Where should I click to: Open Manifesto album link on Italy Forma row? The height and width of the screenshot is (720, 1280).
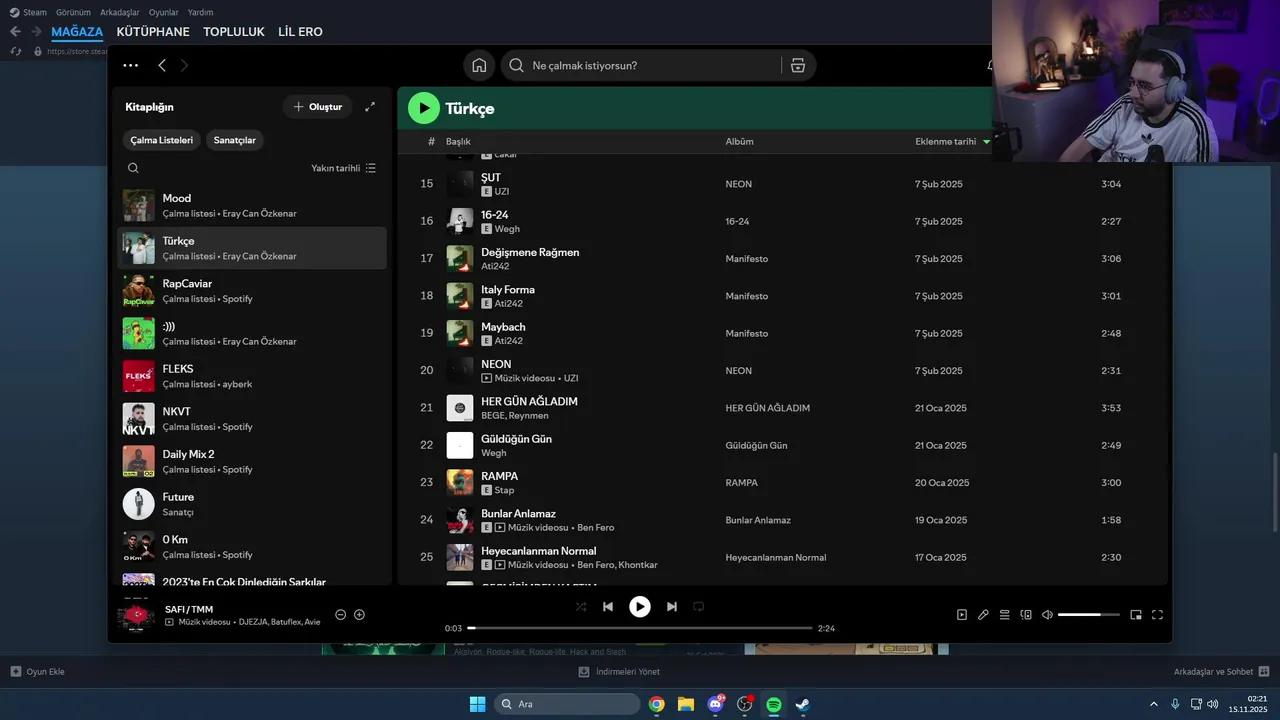point(747,296)
